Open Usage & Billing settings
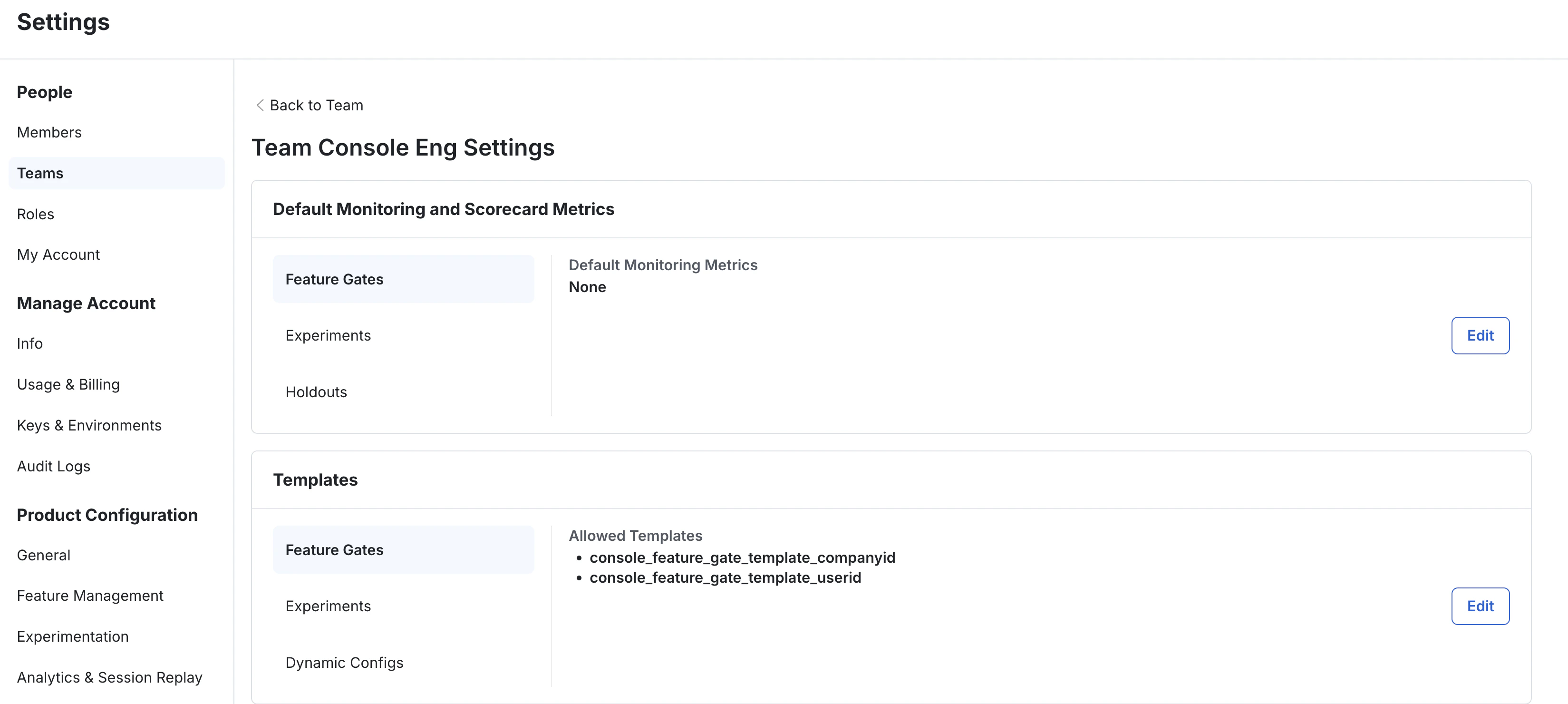This screenshot has height=704, width=1568. click(x=68, y=384)
